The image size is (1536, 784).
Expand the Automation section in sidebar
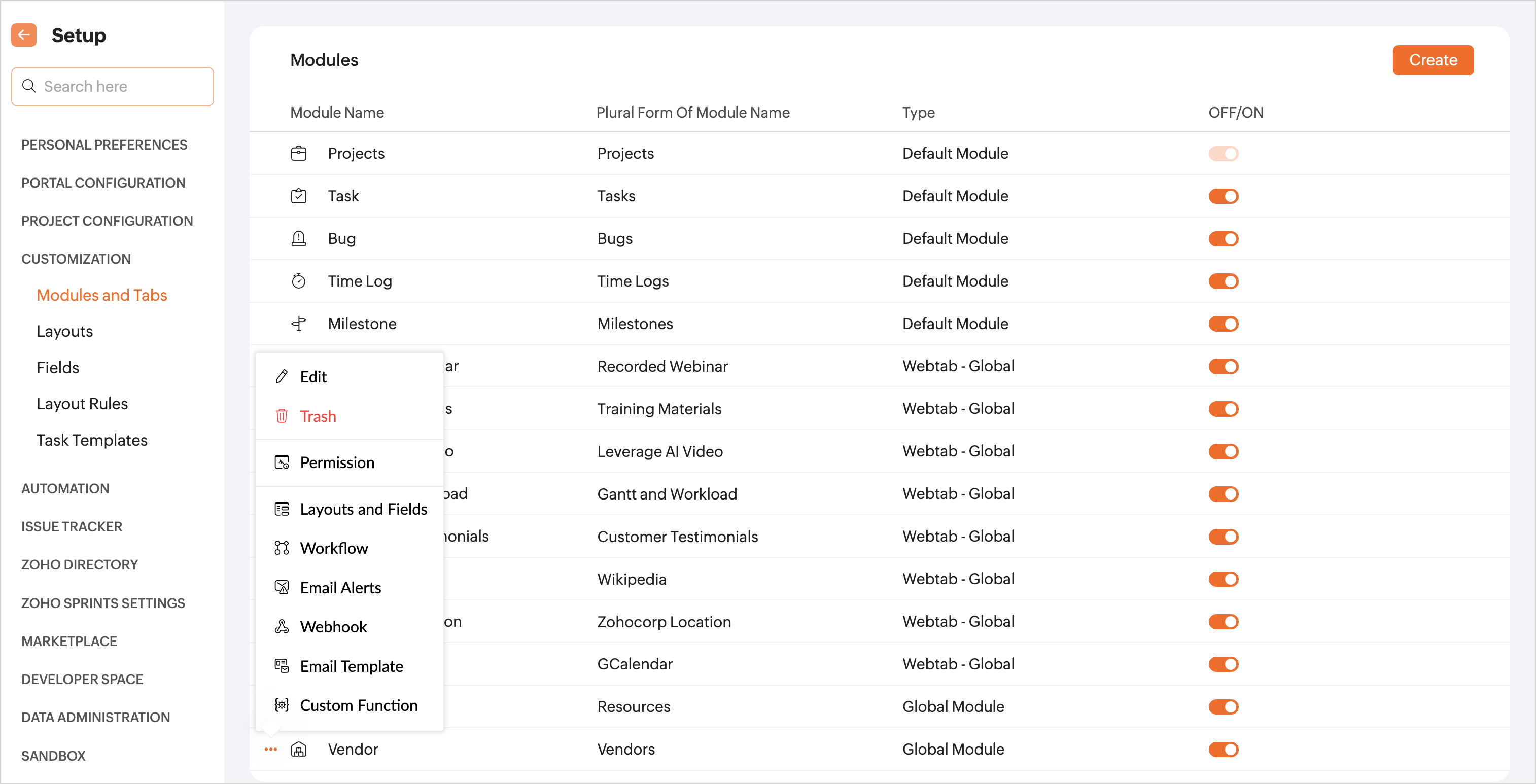pos(65,488)
